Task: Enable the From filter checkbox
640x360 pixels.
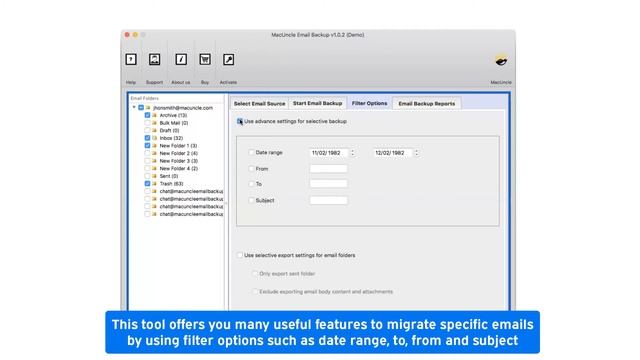Action: [x=251, y=169]
